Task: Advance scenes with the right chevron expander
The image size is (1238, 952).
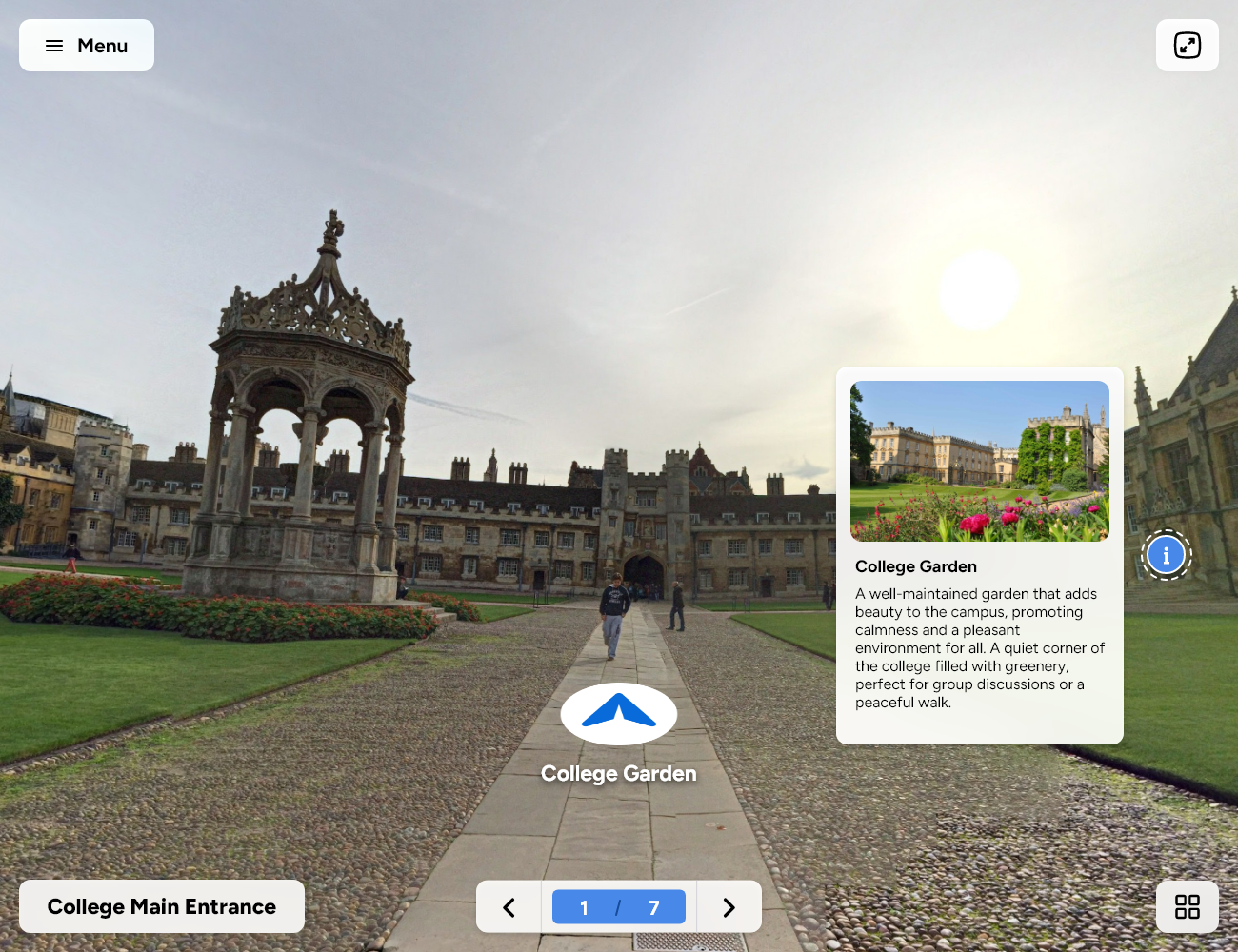Action: 729,906
